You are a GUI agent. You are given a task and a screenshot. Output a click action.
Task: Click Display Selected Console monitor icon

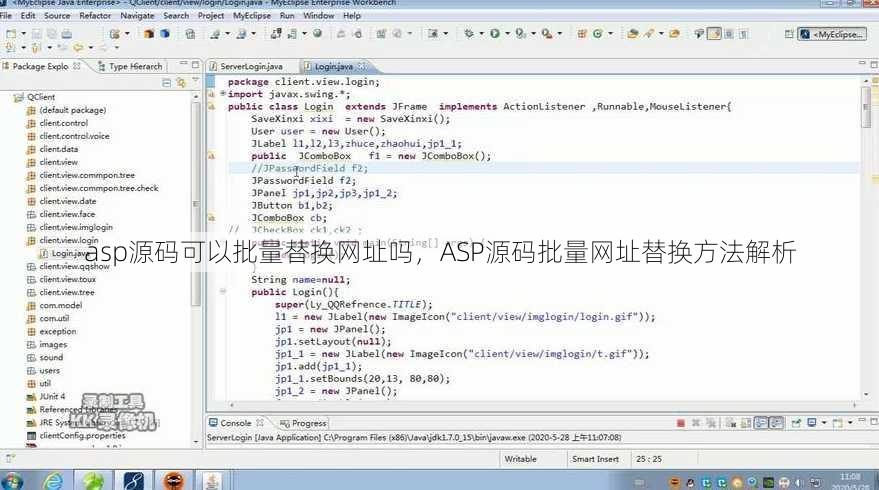(x=812, y=423)
